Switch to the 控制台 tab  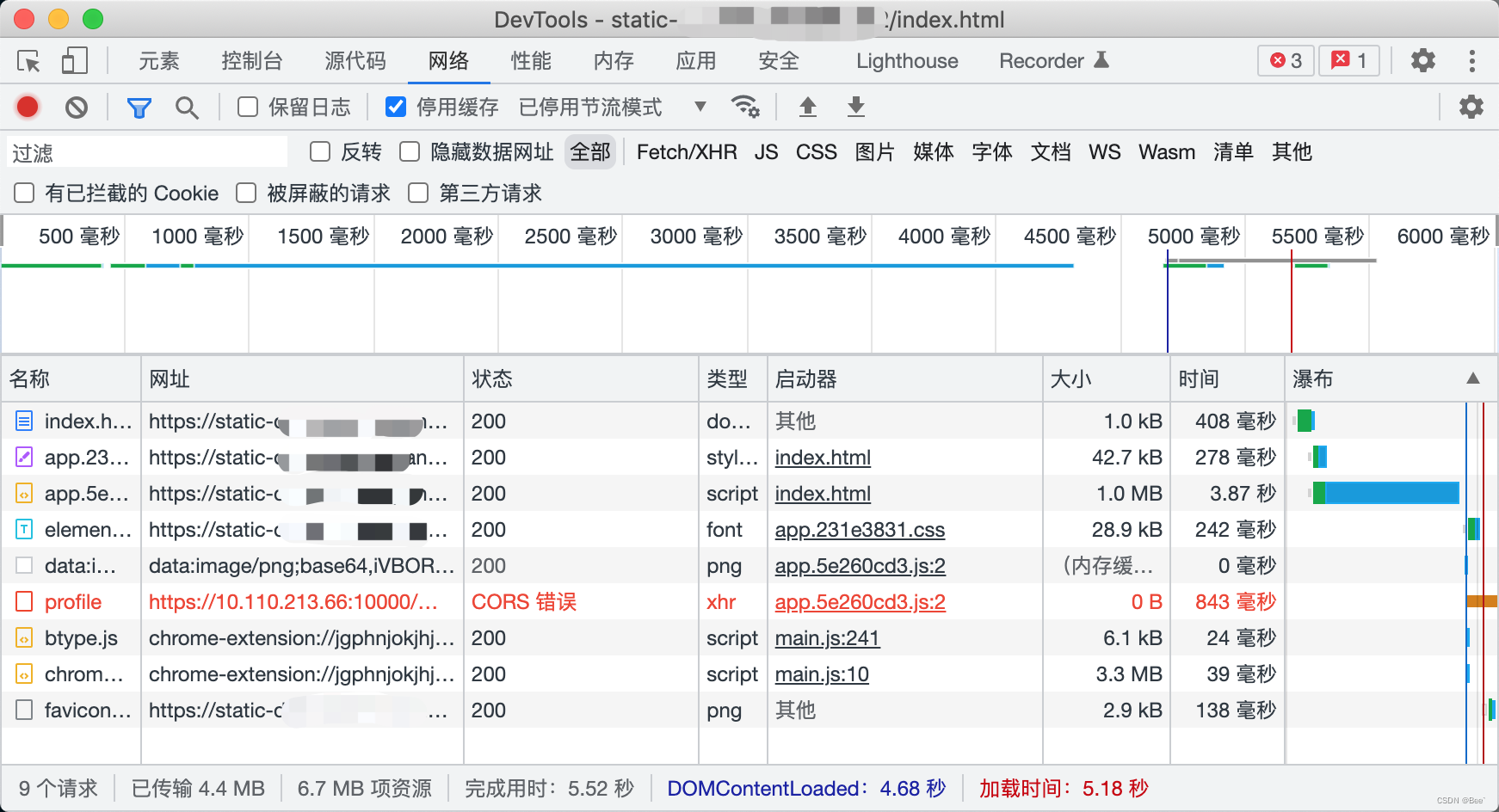pyautogui.click(x=252, y=61)
